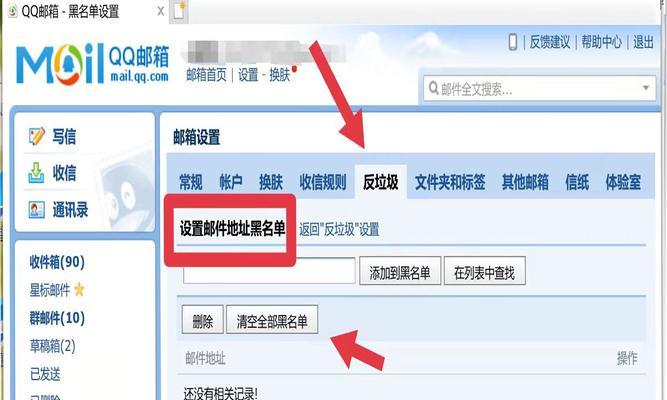Switch to the 收信规则 tab

point(322,182)
